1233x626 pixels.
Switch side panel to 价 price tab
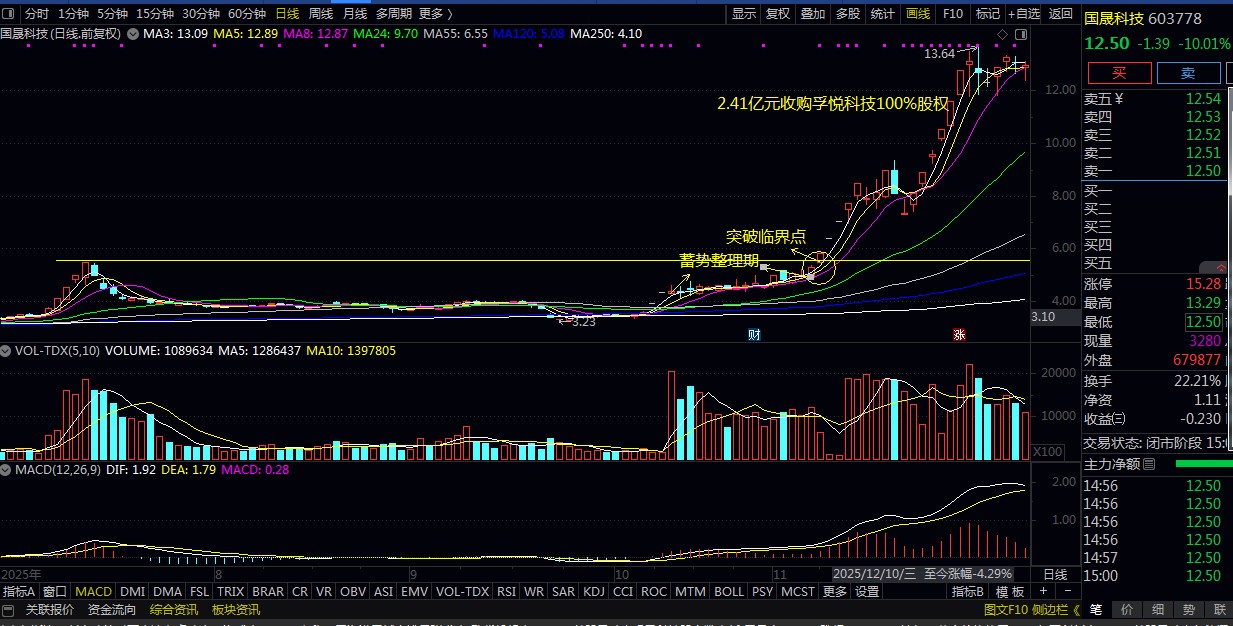[1127, 610]
